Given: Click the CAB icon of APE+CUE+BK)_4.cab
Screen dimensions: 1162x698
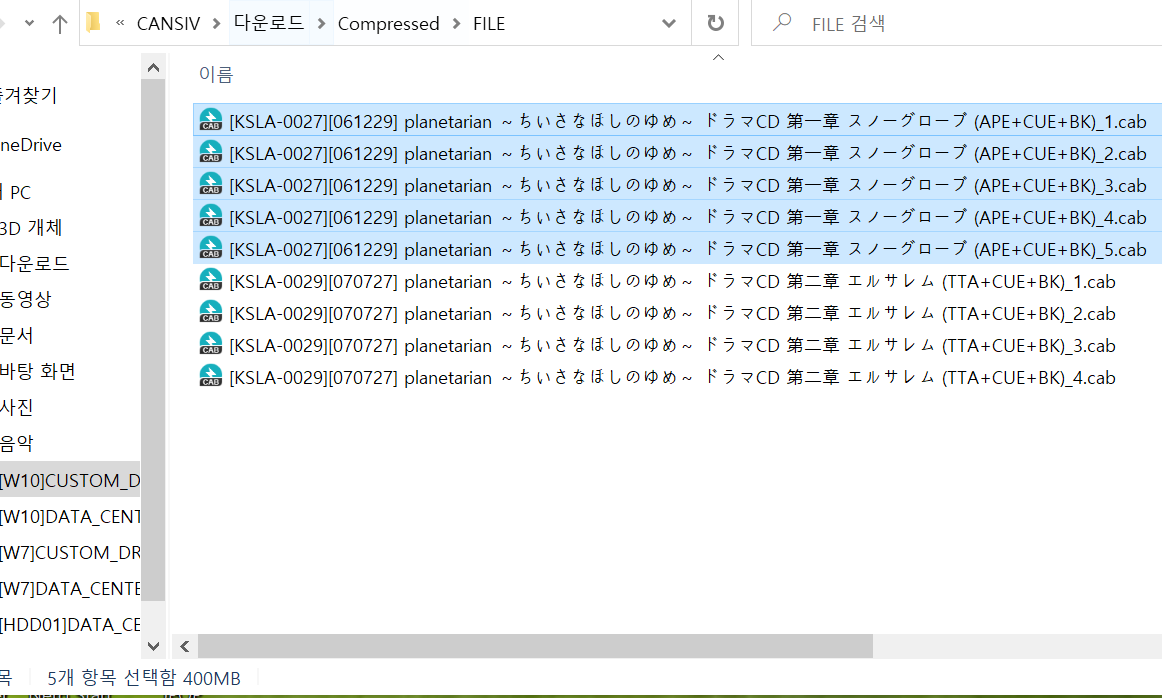Looking at the screenshot, I should 210,216.
